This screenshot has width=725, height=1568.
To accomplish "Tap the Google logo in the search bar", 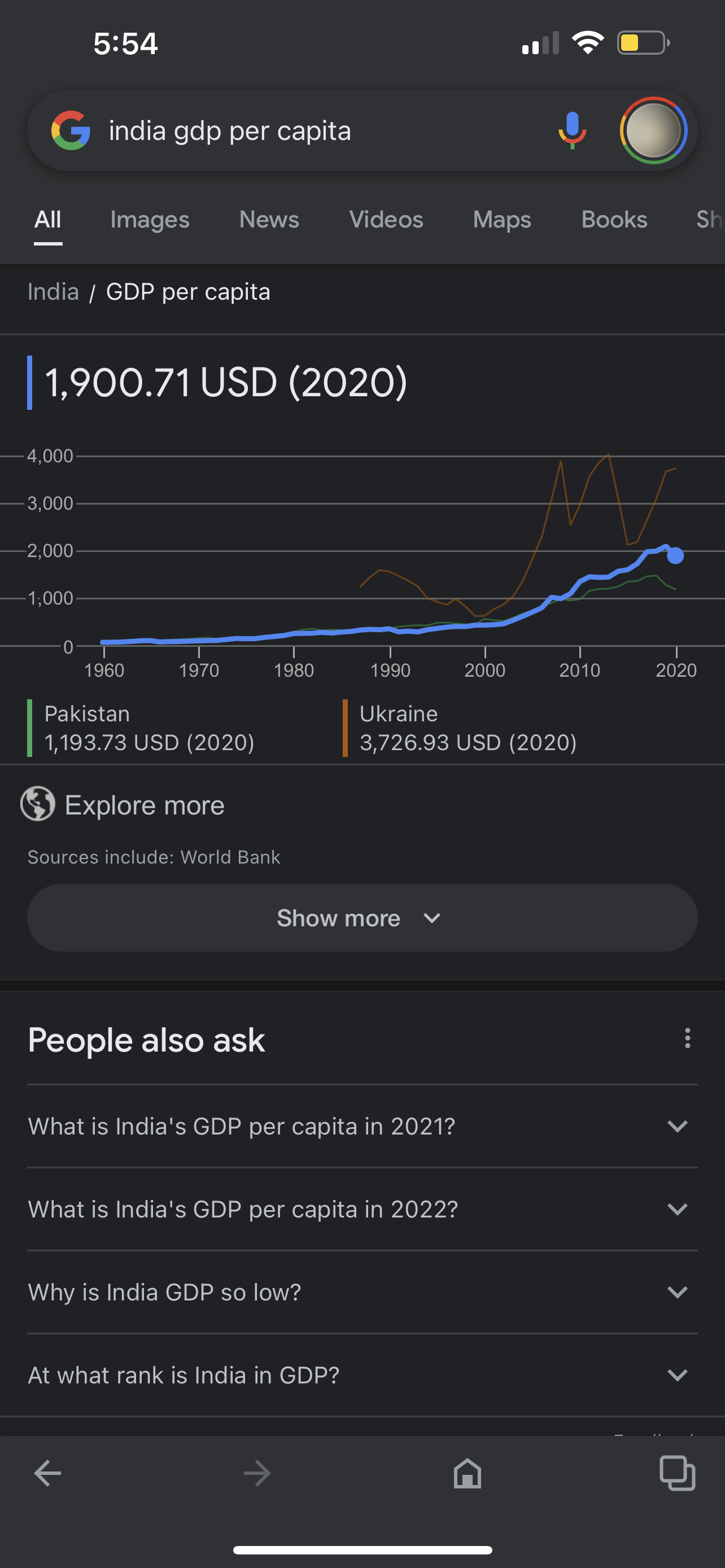I will coord(71,130).
